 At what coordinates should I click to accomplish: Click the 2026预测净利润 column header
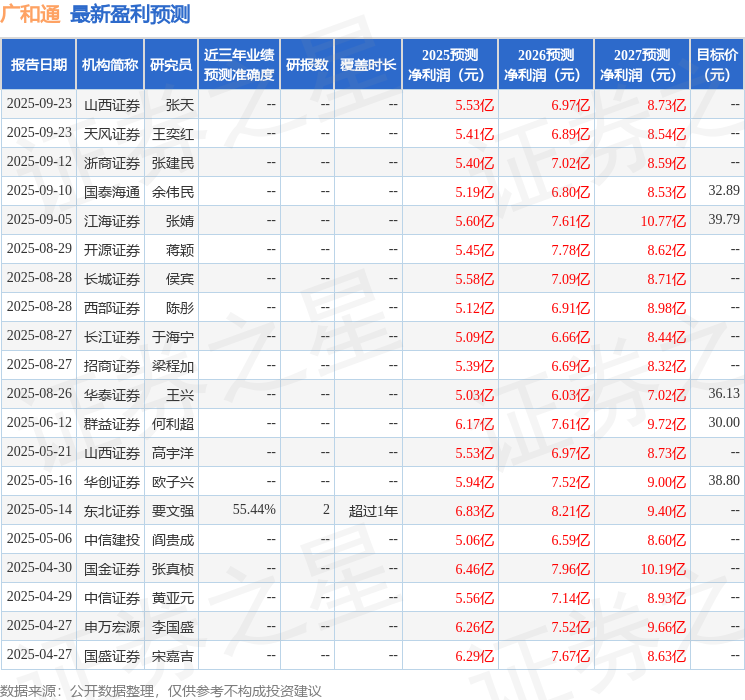[546, 64]
